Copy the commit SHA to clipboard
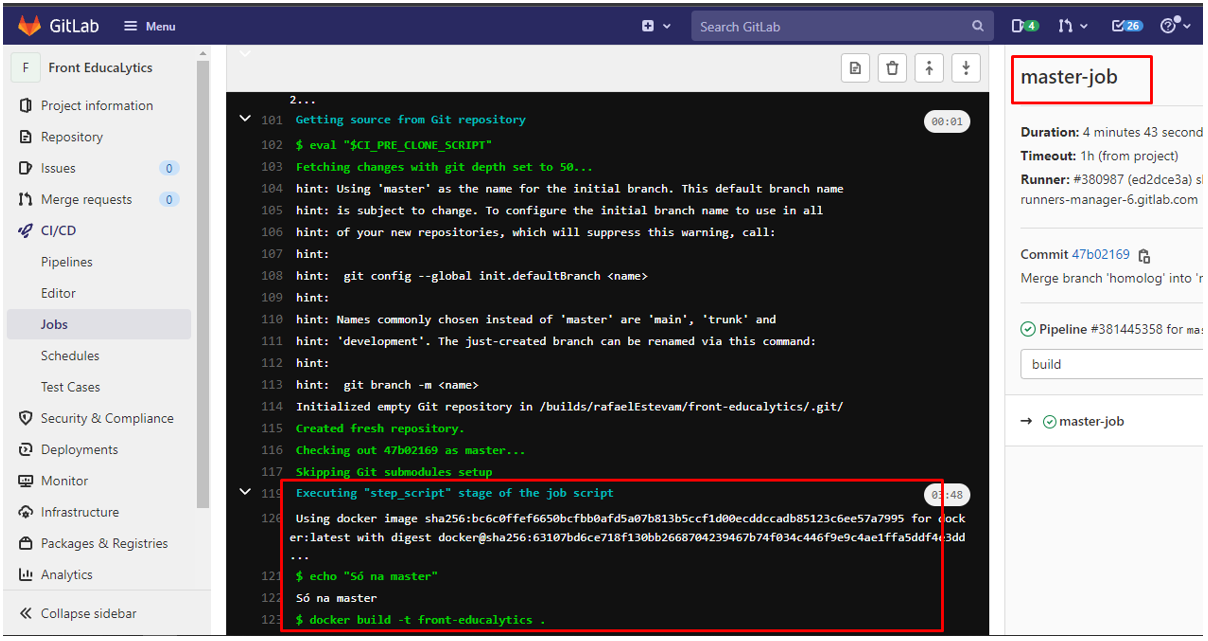 click(1145, 255)
